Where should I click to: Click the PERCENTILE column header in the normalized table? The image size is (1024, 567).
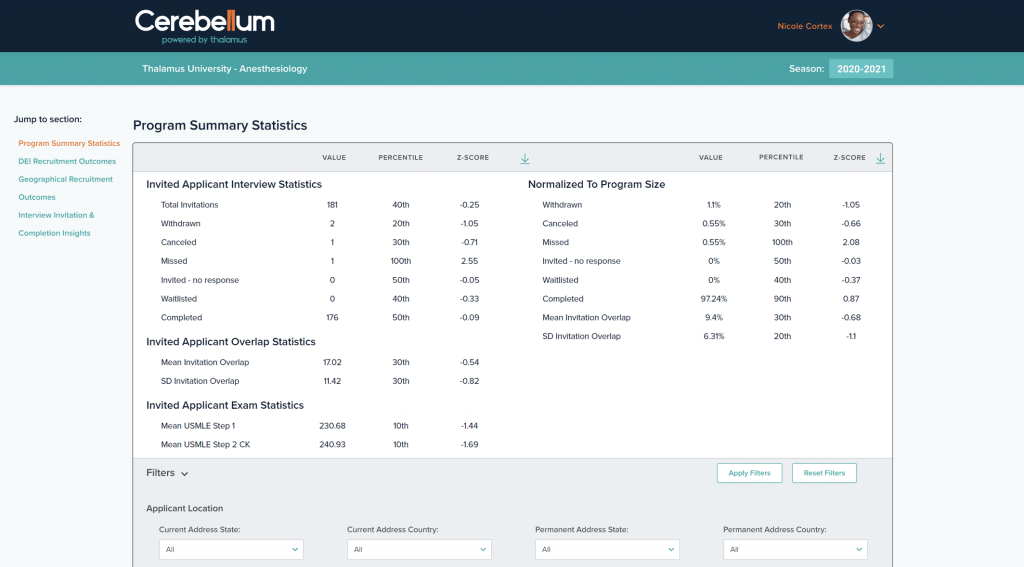pos(780,158)
